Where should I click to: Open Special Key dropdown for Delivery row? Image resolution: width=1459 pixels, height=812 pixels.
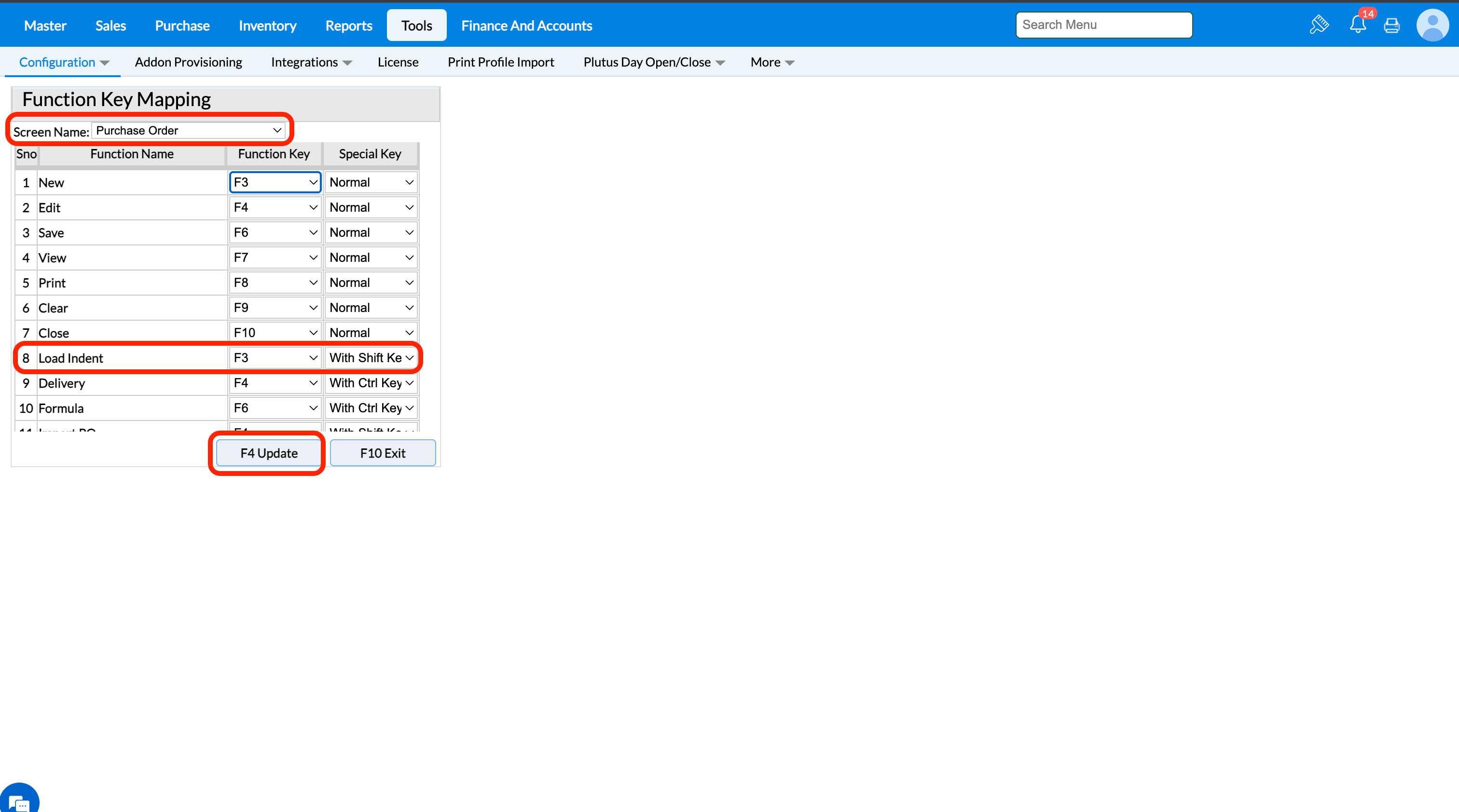(x=371, y=383)
